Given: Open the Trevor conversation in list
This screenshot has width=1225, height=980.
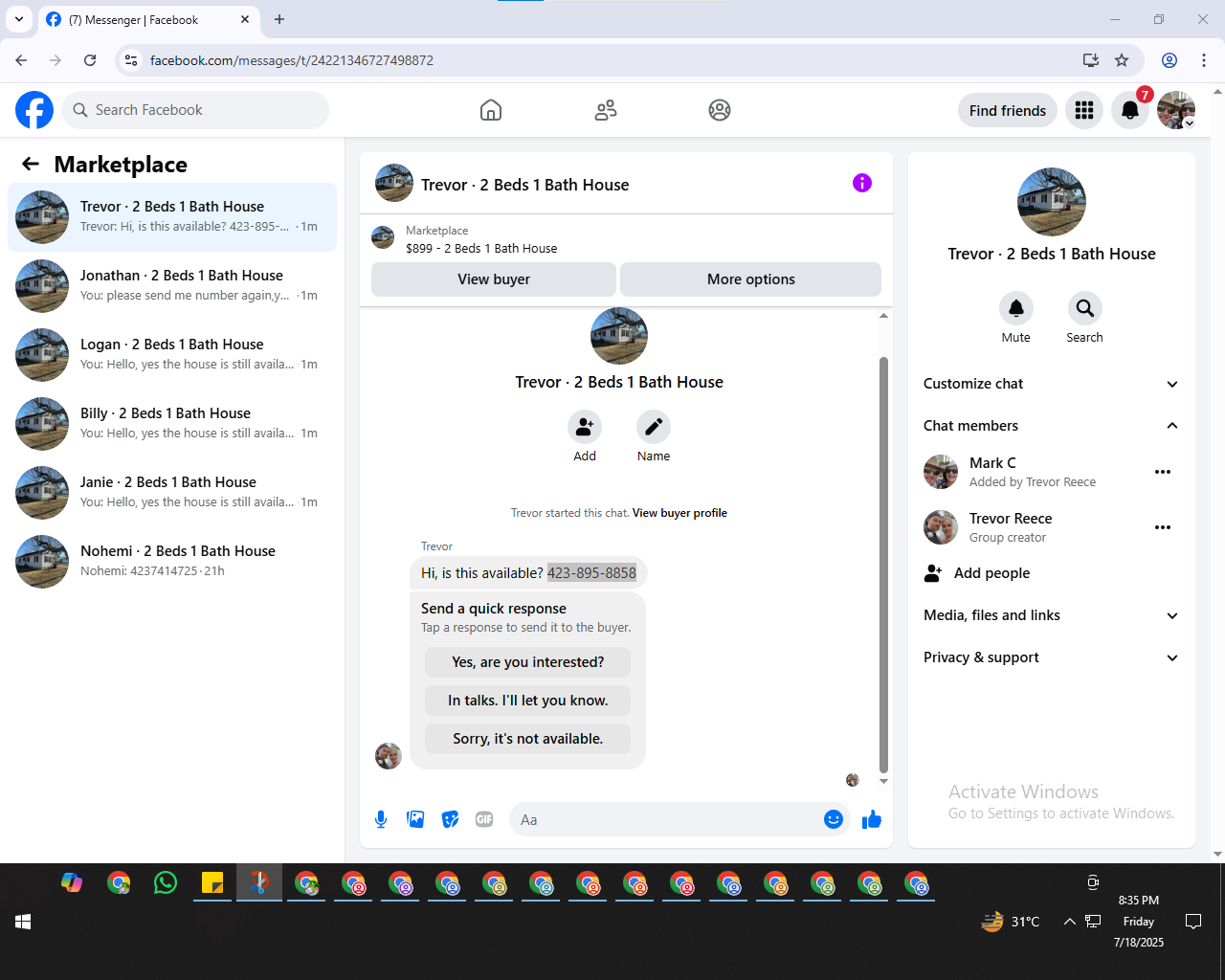Looking at the screenshot, I should click(x=172, y=217).
